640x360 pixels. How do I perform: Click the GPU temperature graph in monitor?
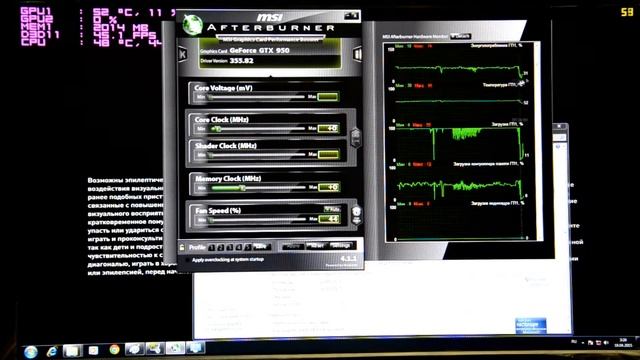pyautogui.click(x=460, y=102)
